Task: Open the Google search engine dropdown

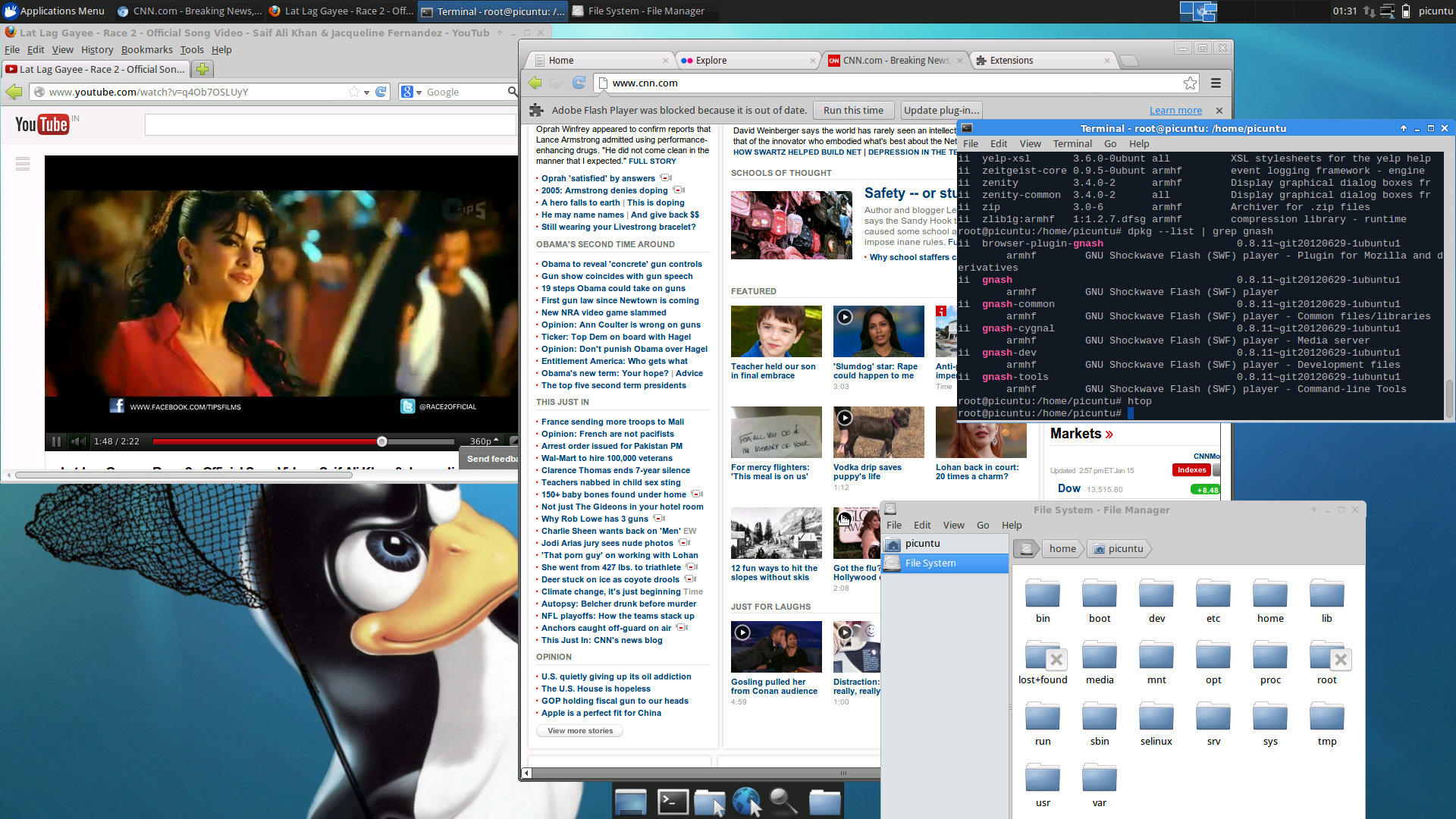Action: pyautogui.click(x=411, y=92)
